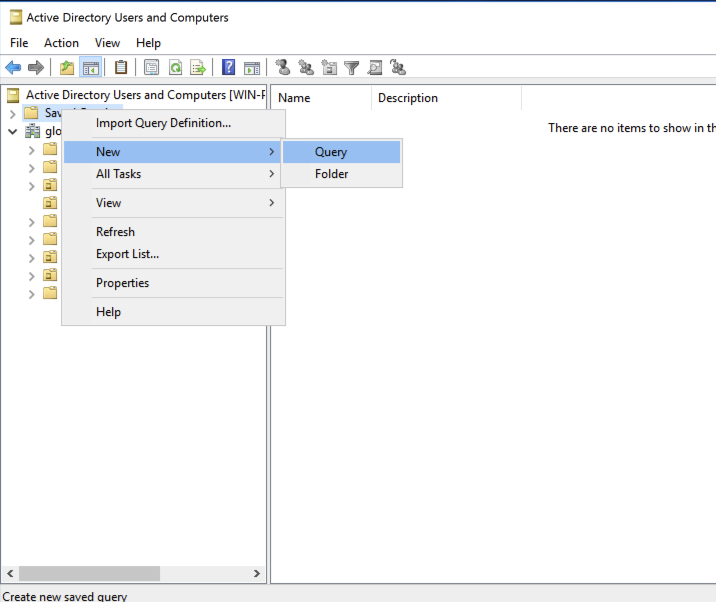Choose Folder from the New submenu
The width and height of the screenshot is (716, 602).
[331, 174]
